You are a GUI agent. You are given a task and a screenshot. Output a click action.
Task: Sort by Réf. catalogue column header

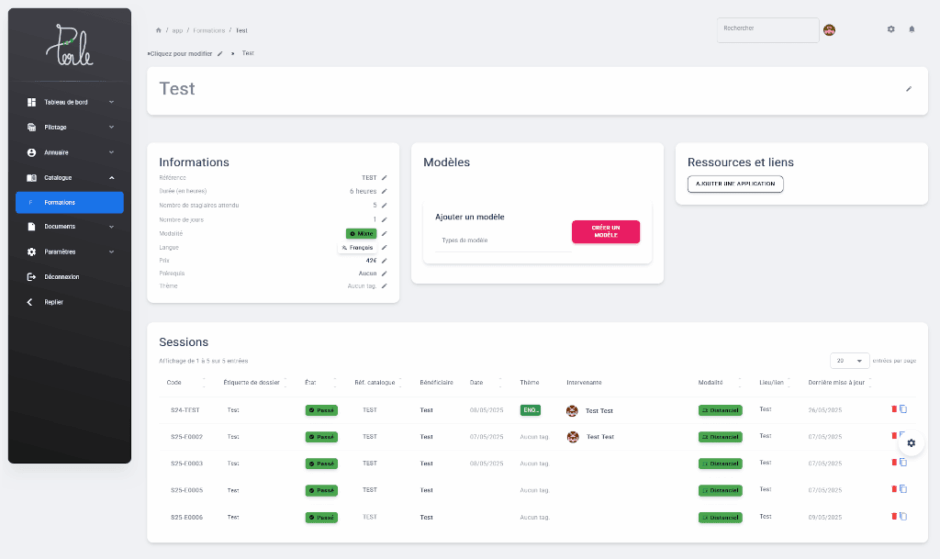pos(378,383)
